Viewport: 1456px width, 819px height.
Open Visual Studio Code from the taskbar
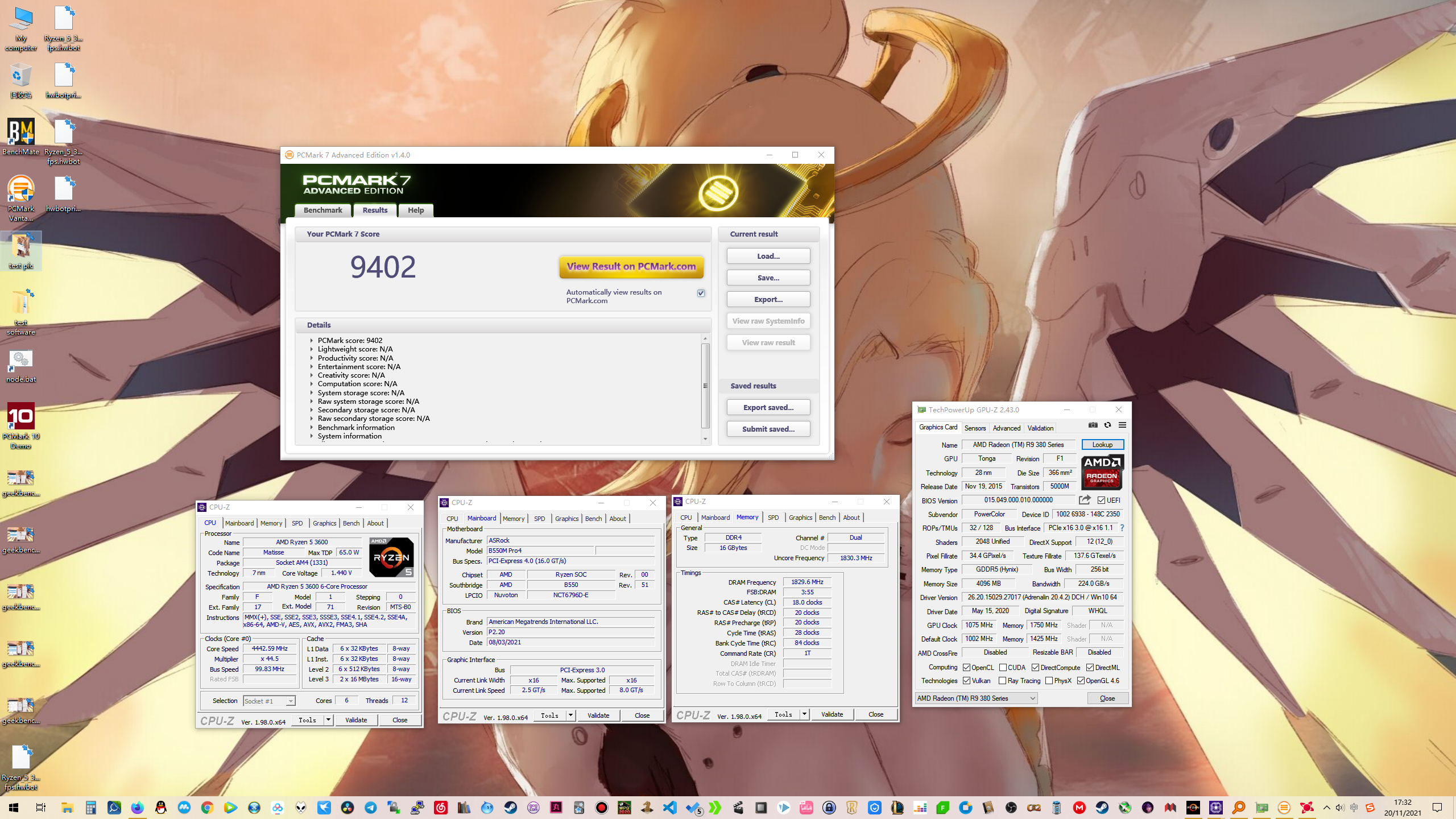tap(670, 808)
